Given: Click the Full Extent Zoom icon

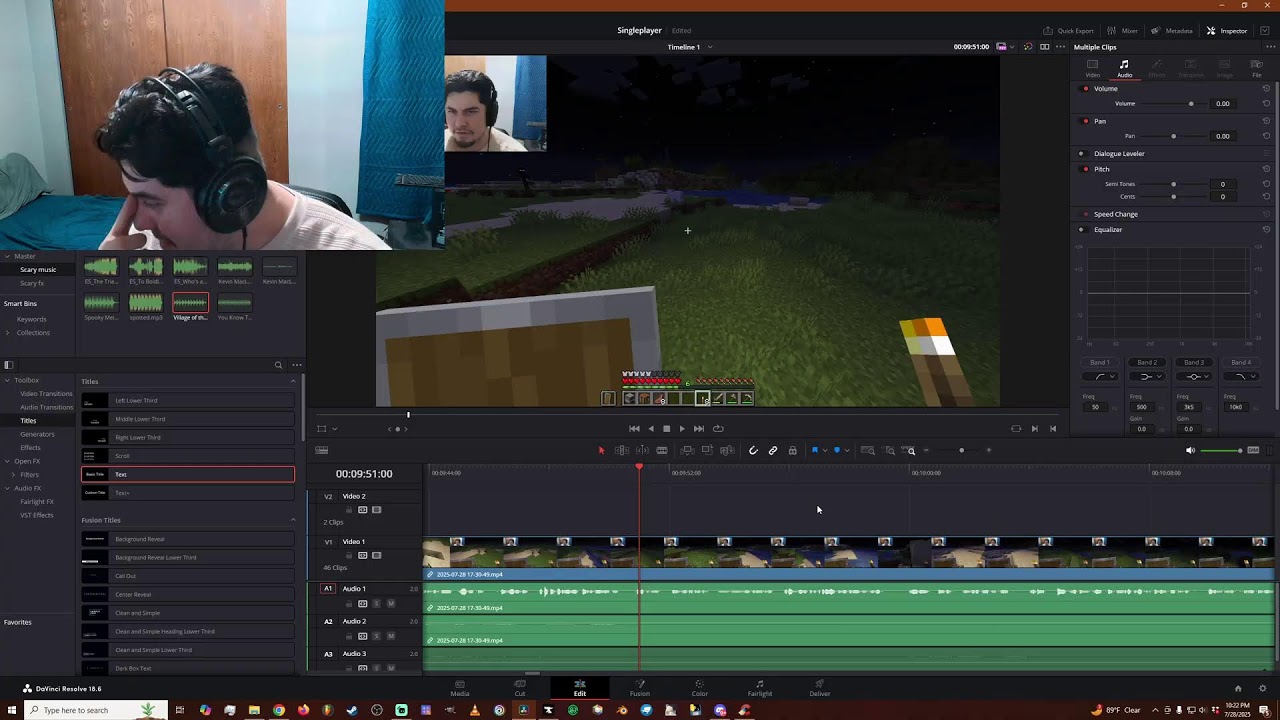Looking at the screenshot, I should 868,451.
